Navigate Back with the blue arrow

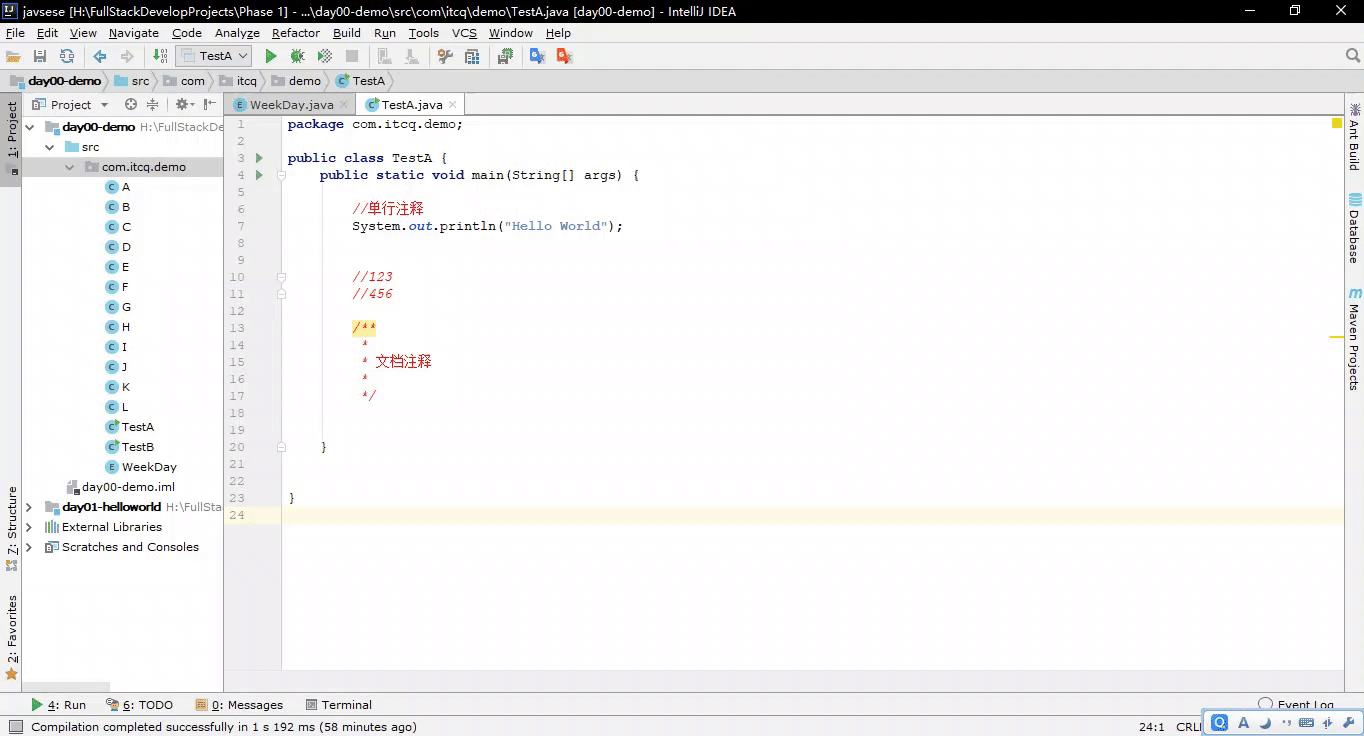(x=100, y=57)
